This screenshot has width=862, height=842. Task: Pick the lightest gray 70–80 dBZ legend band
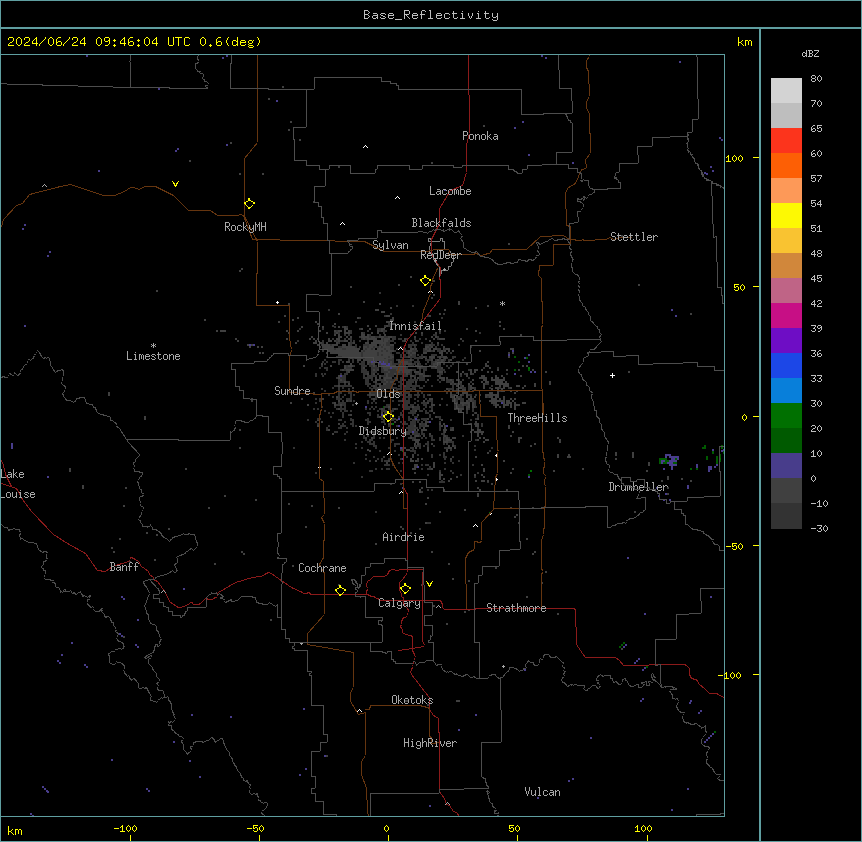tap(786, 91)
